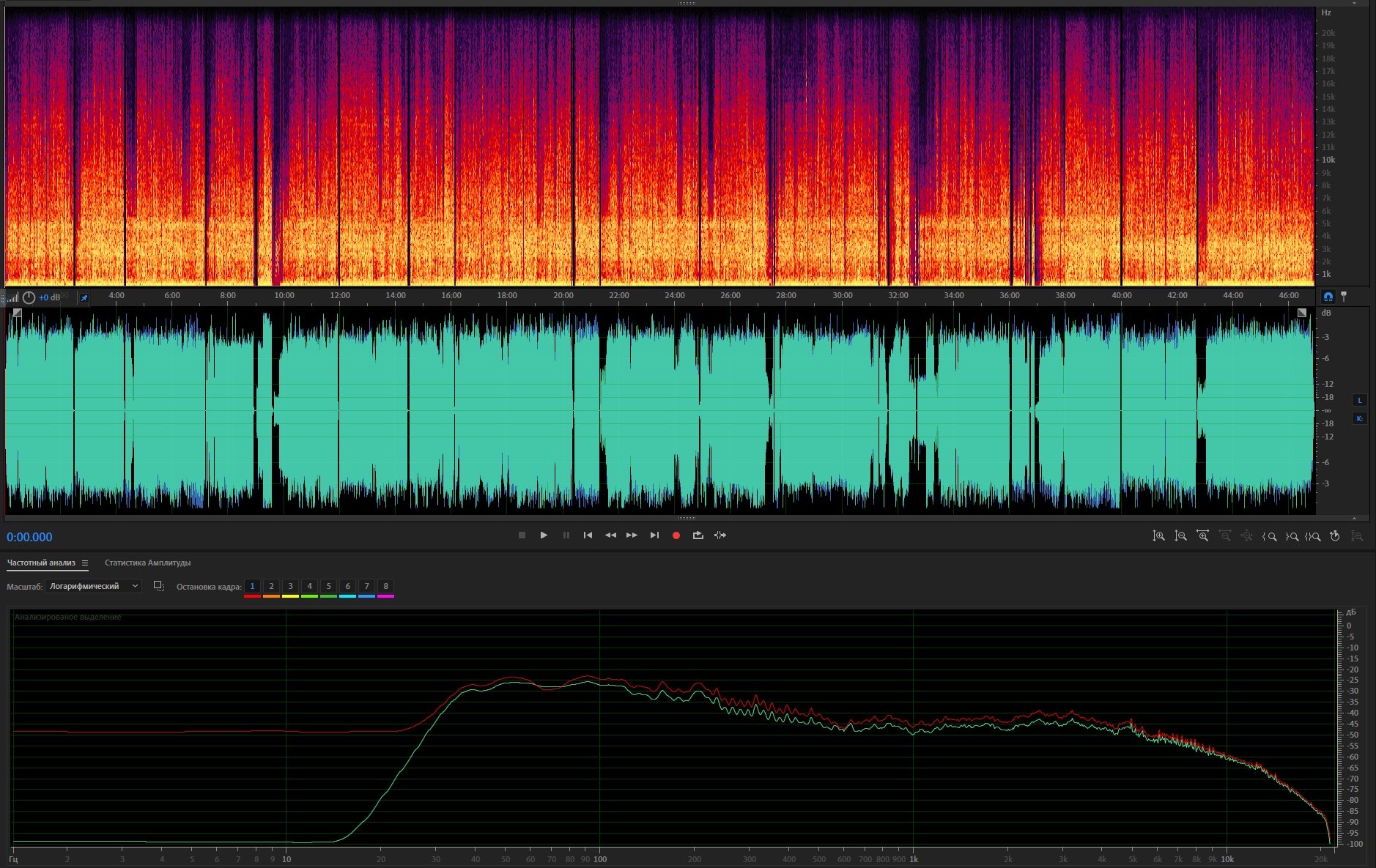Click the дБ label on analysis scale
The width and height of the screenshot is (1376, 868).
(x=1351, y=612)
